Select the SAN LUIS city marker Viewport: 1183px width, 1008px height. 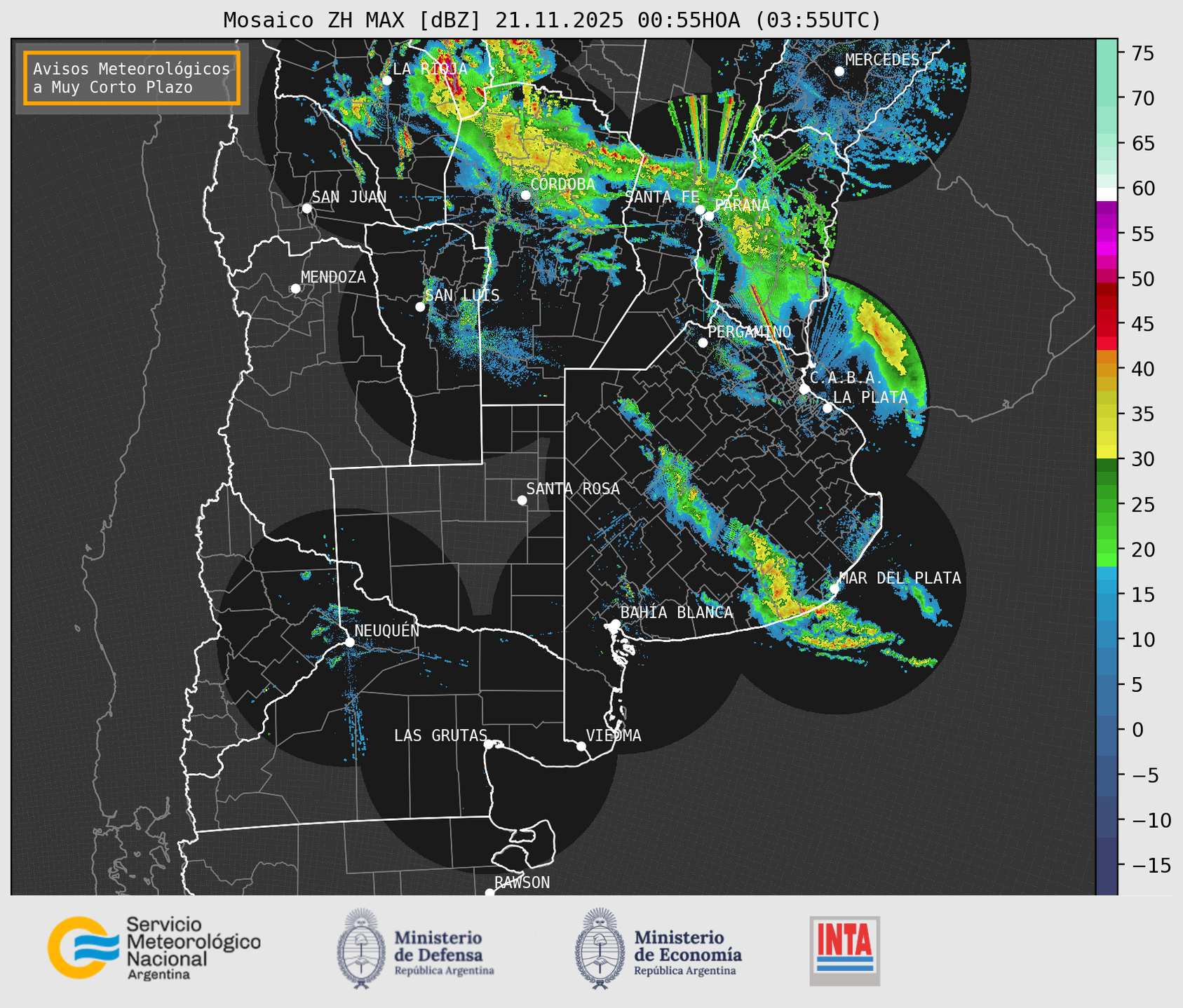[x=420, y=307]
